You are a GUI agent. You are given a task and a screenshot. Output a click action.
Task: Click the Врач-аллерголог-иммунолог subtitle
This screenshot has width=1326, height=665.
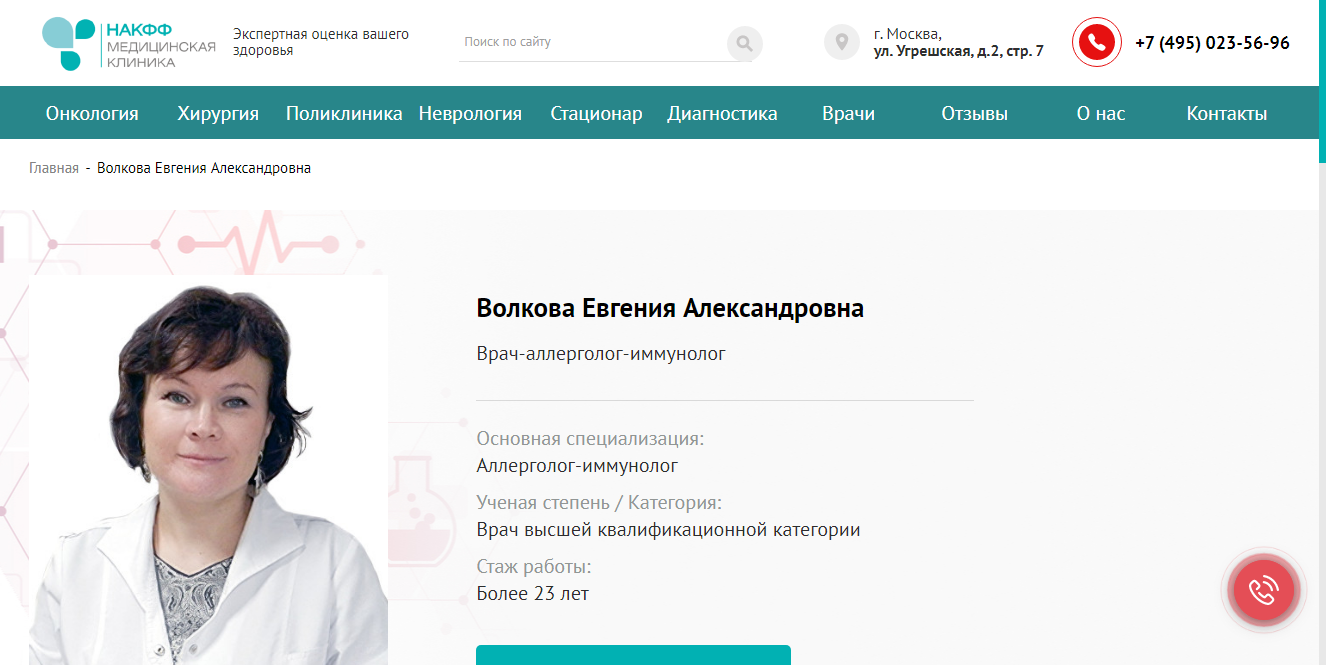click(x=601, y=354)
